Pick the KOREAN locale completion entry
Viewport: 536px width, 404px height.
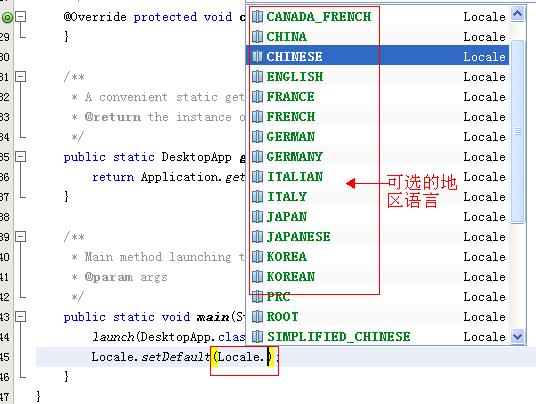(377, 277)
